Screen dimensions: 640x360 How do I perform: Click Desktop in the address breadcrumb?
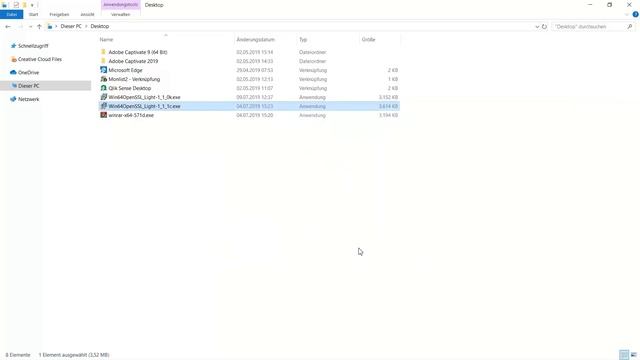(x=100, y=26)
